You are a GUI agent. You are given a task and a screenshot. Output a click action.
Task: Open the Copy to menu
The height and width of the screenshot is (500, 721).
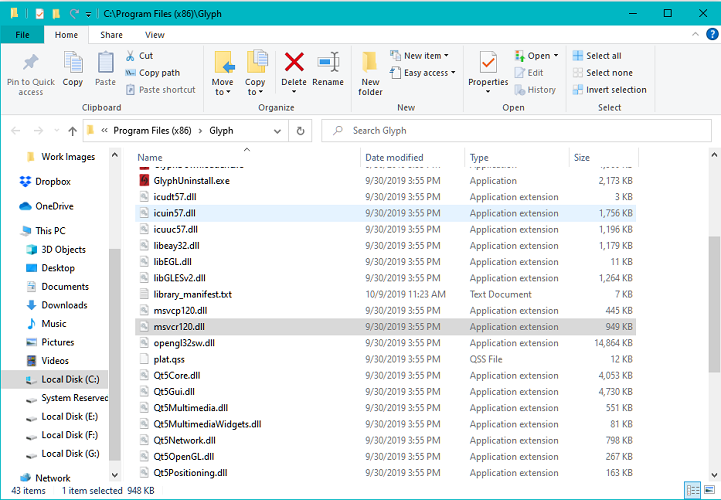(x=255, y=74)
